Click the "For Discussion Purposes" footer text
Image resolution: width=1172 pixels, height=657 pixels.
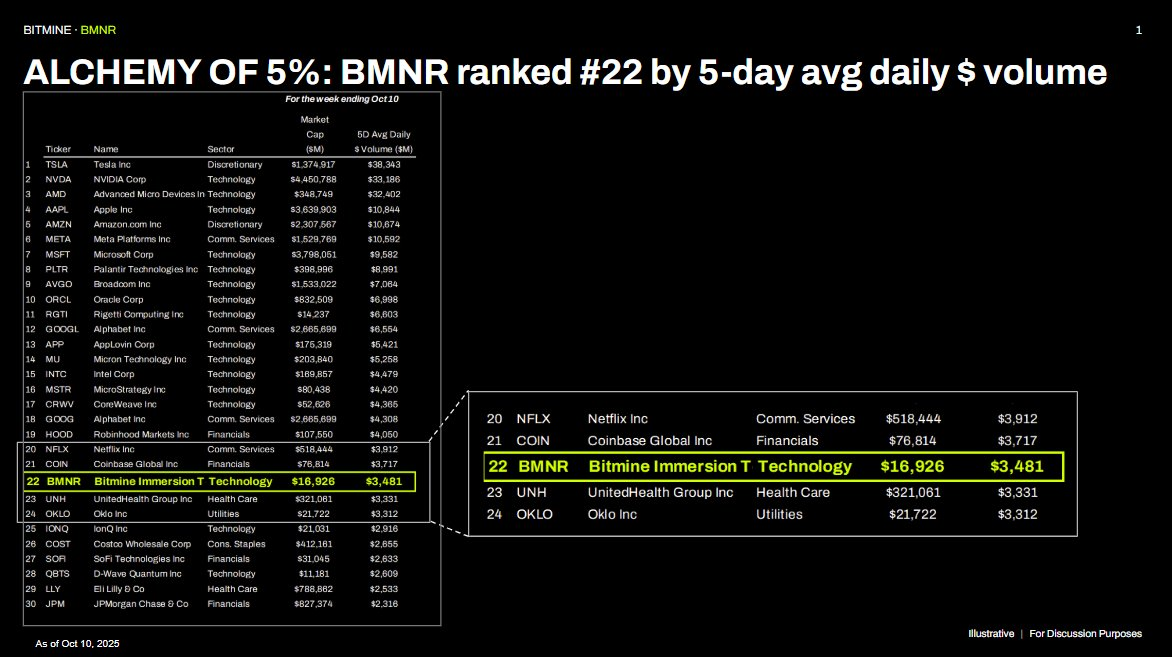click(1085, 634)
